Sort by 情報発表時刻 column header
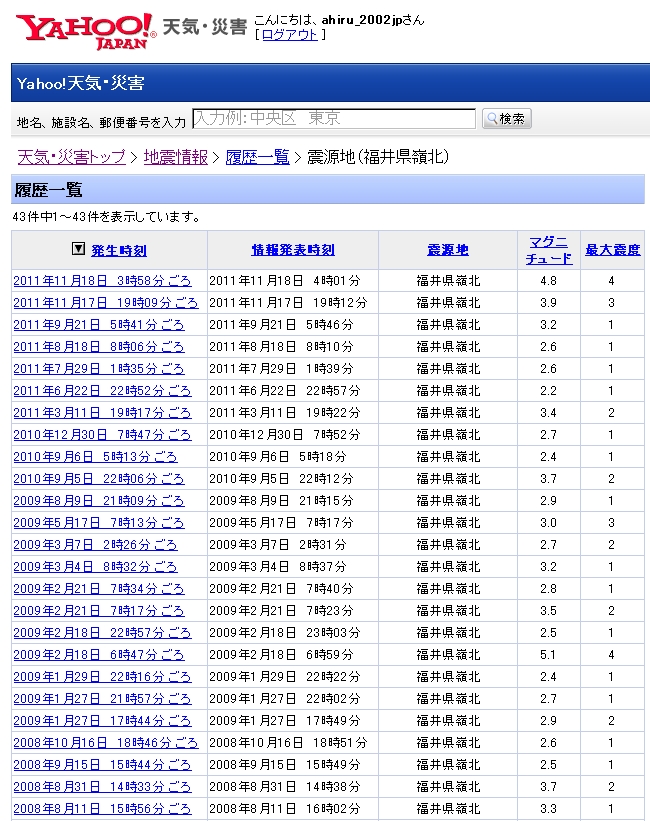The image size is (650, 821). coord(293,250)
